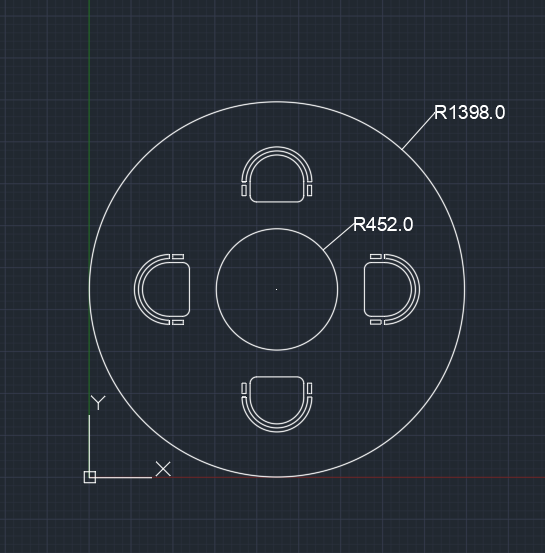Select the leader line of the R1398.0 dimension
Screen dimensions: 545x553
point(418,130)
